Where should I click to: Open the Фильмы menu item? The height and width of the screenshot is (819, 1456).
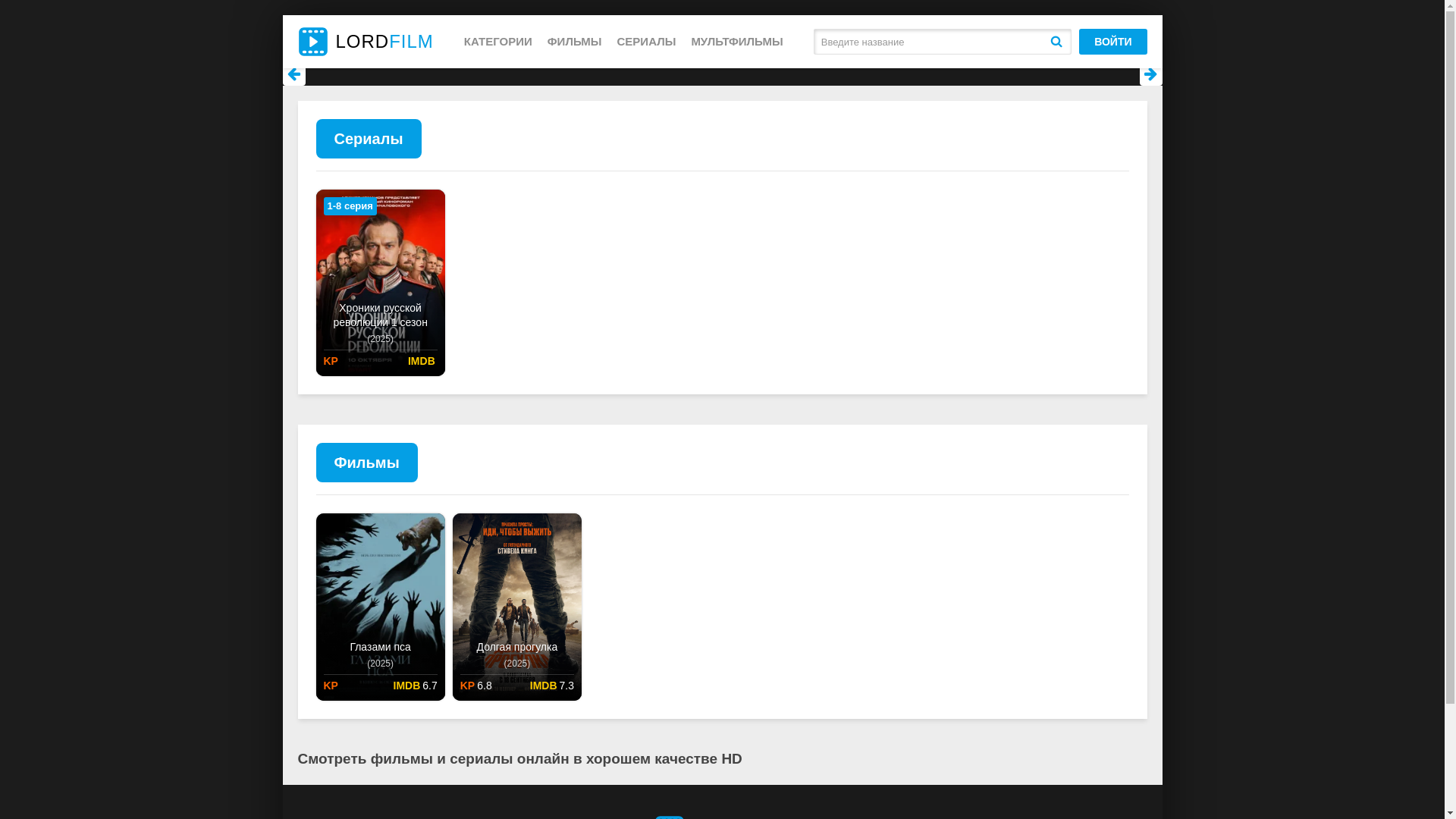[574, 42]
